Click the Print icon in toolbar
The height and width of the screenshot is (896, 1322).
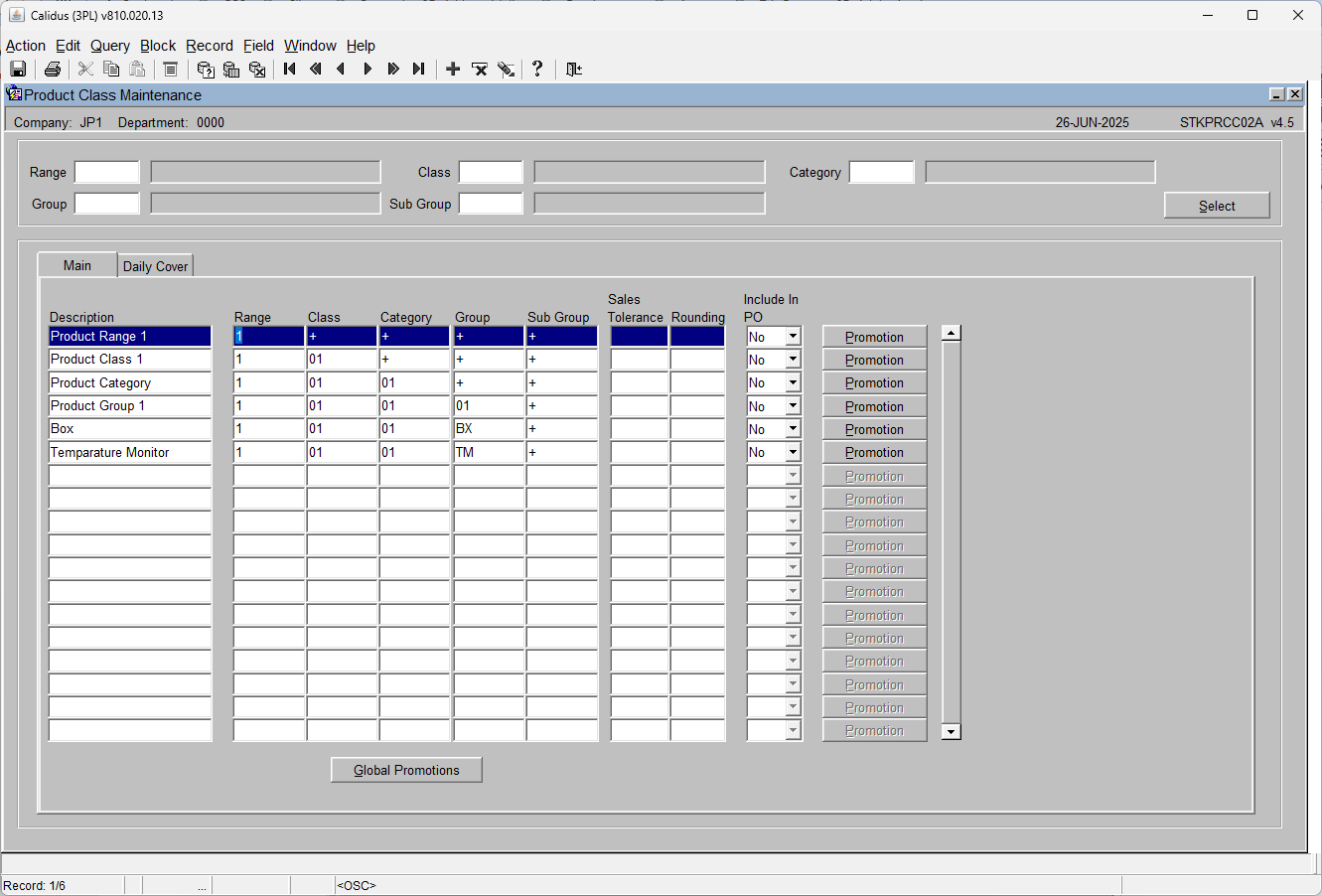[x=53, y=69]
